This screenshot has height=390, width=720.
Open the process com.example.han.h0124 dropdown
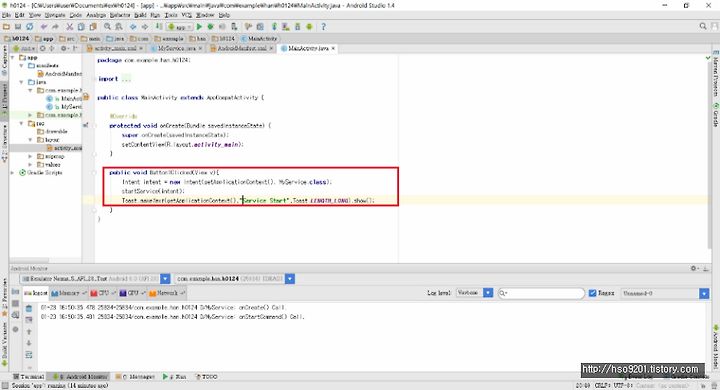pos(290,279)
